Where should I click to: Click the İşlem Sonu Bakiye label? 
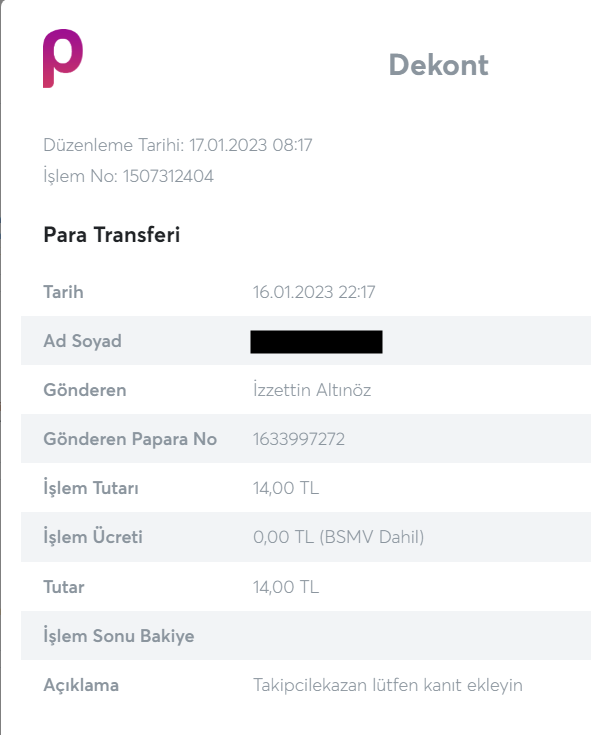119,635
